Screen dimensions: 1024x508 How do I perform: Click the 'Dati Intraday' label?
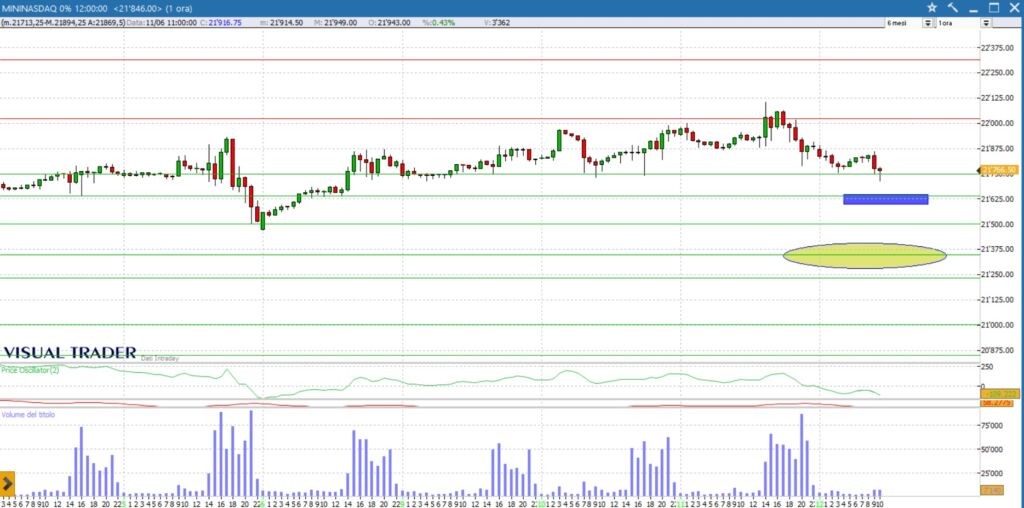tap(159, 358)
